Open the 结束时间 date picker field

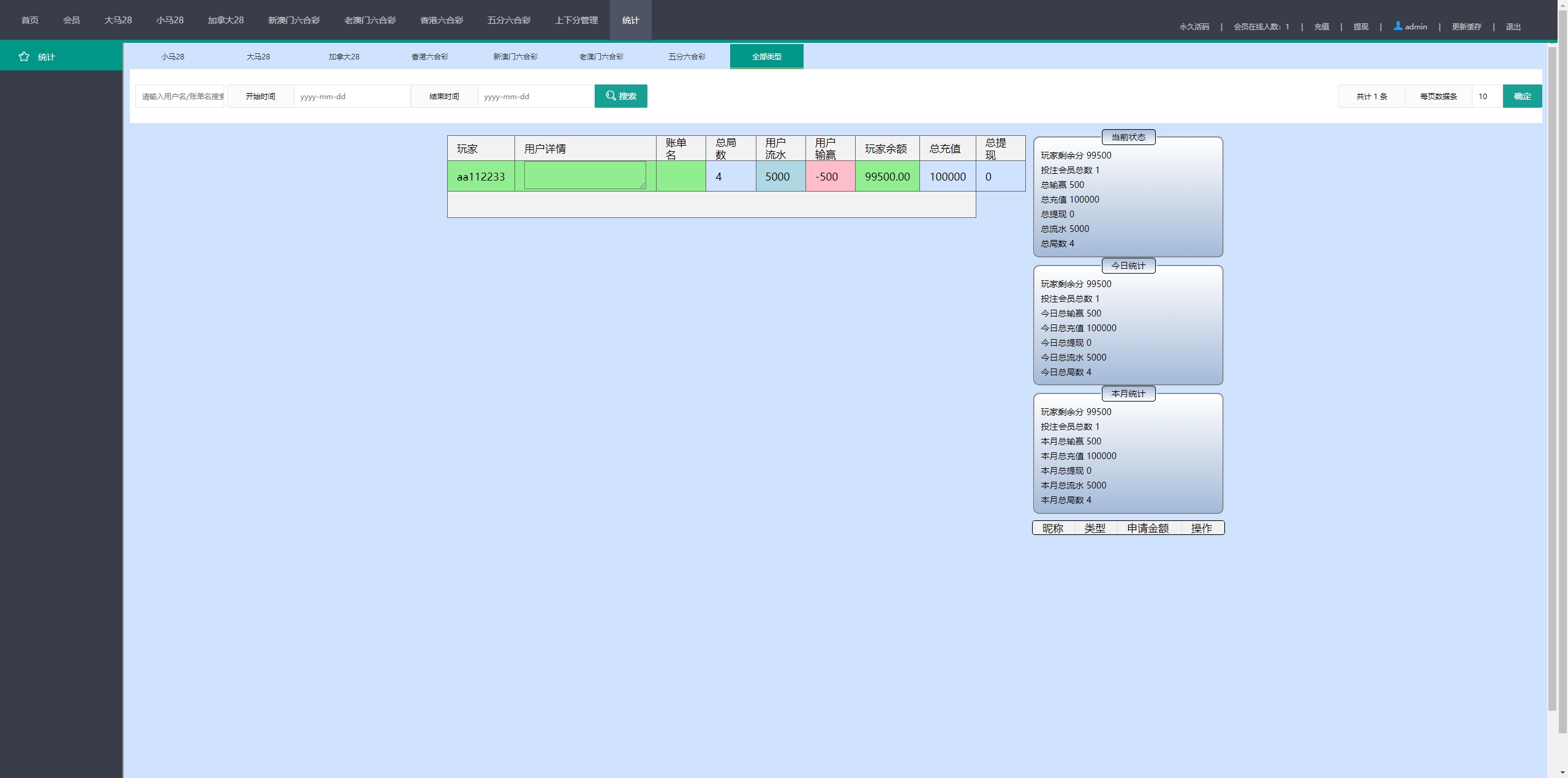pyautogui.click(x=535, y=96)
